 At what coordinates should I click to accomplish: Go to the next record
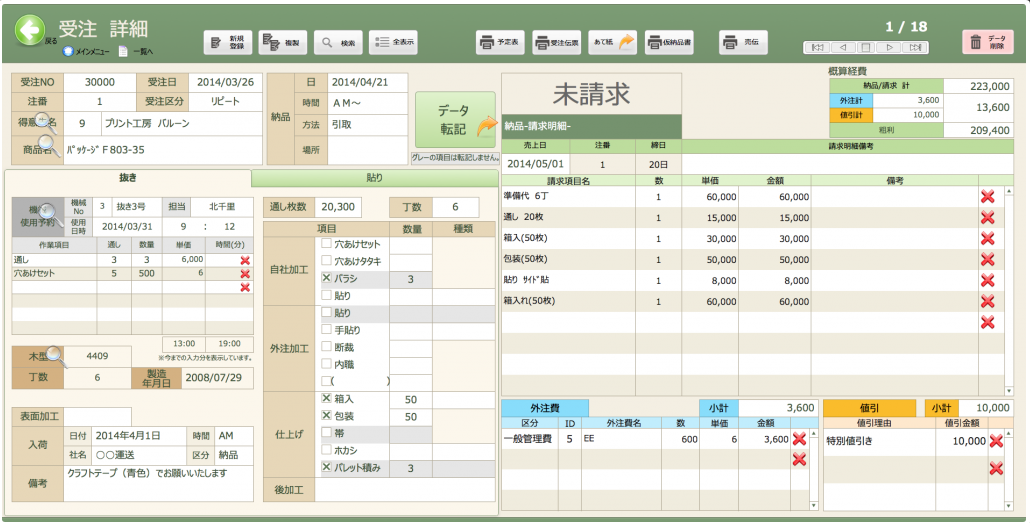(889, 47)
